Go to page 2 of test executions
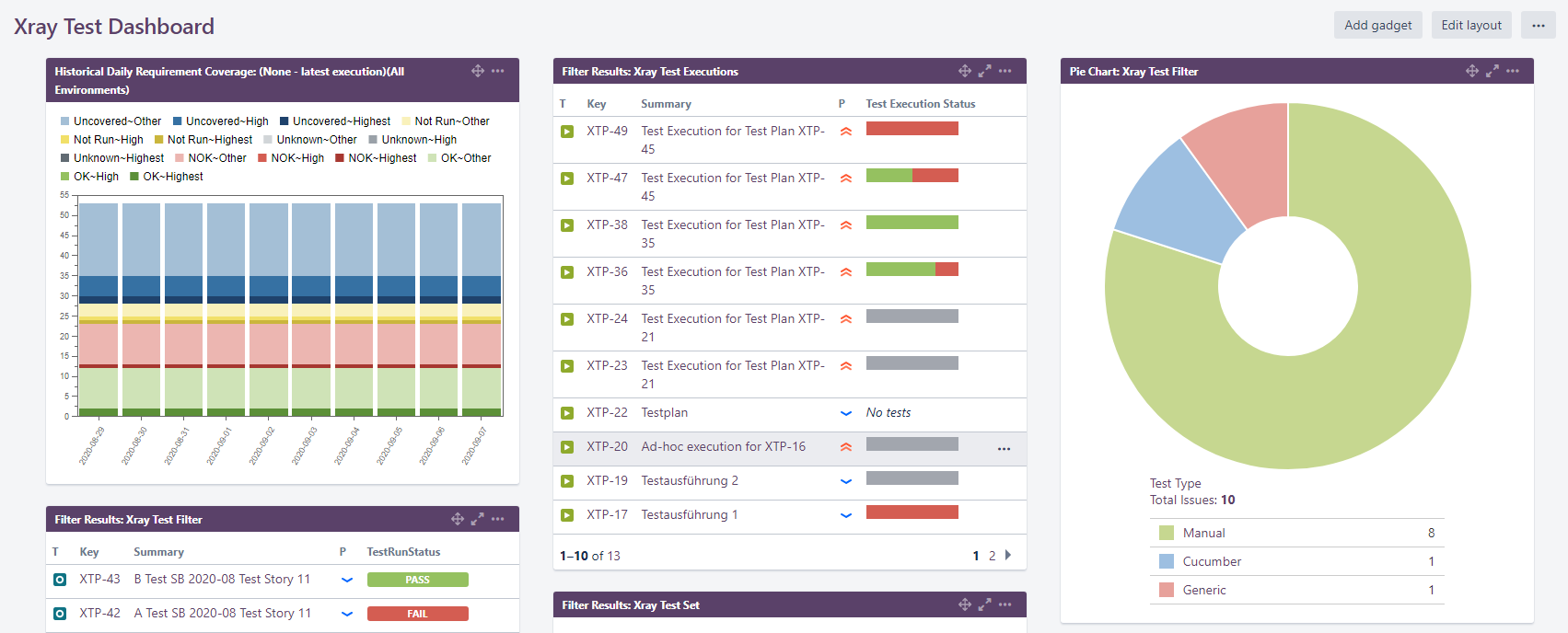Viewport: 1568px width, 633px height. coord(992,556)
